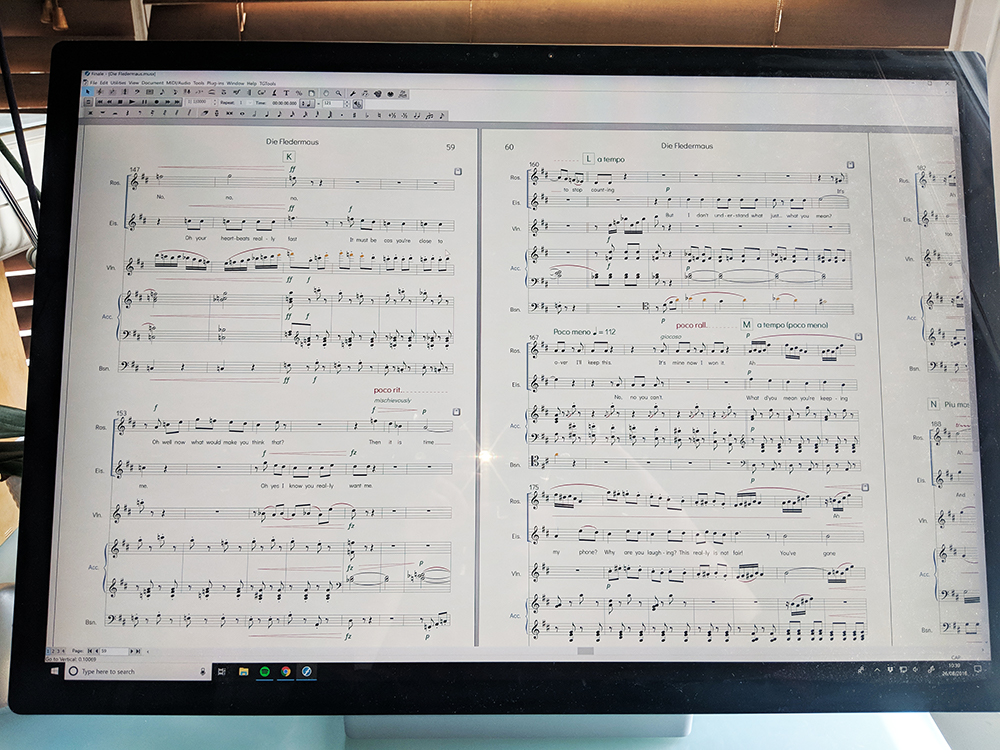Go to the last page button

[x=138, y=651]
